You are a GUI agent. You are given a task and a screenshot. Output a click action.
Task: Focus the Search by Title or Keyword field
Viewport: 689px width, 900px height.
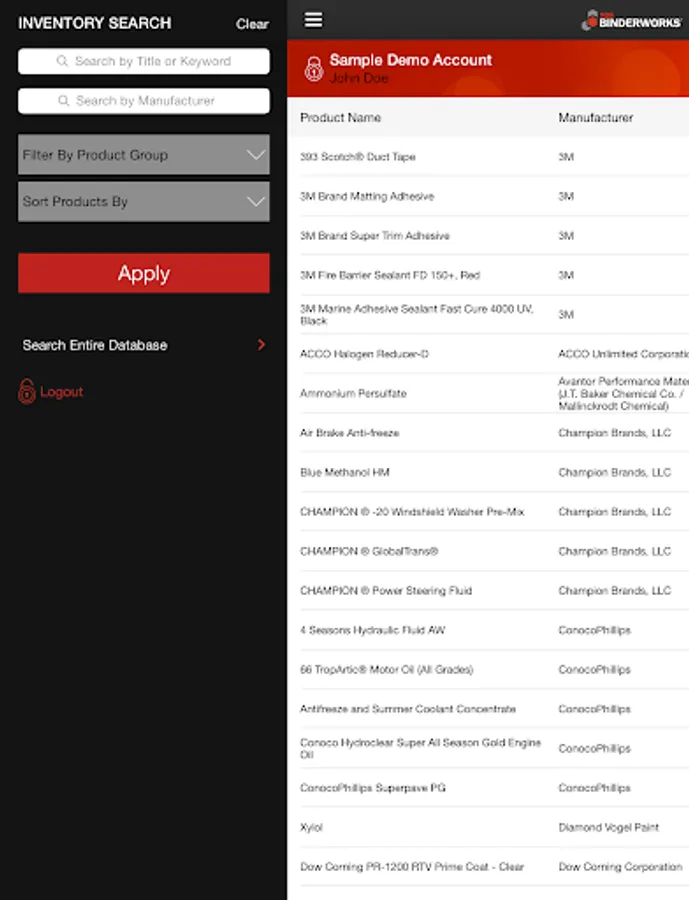tap(144, 61)
